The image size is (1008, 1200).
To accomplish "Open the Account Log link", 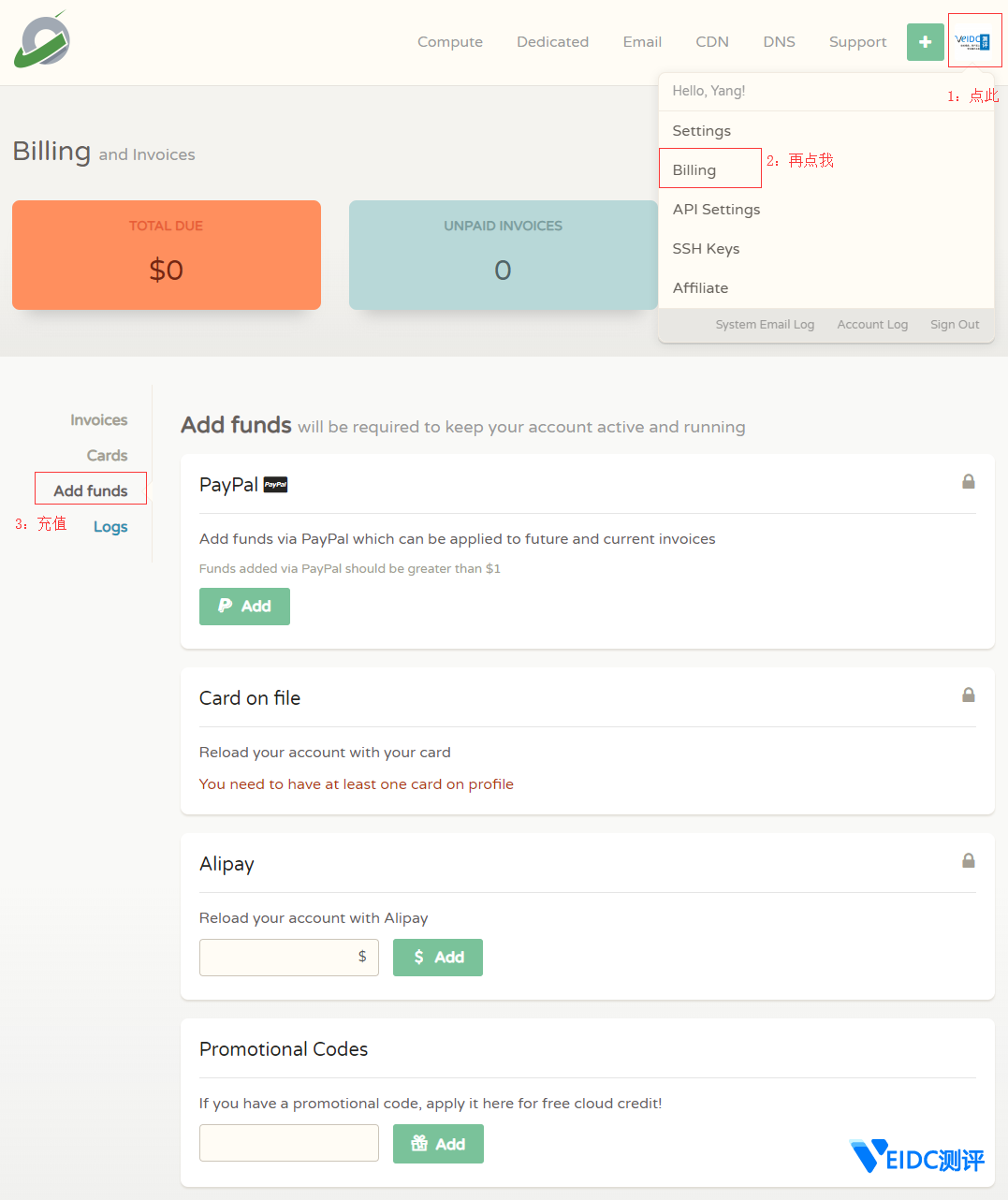I will point(871,325).
